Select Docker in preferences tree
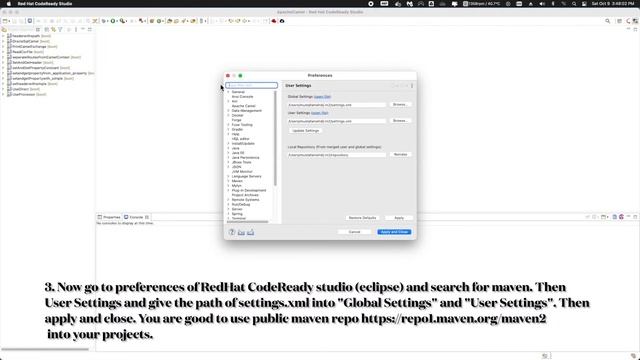 tap(238, 116)
